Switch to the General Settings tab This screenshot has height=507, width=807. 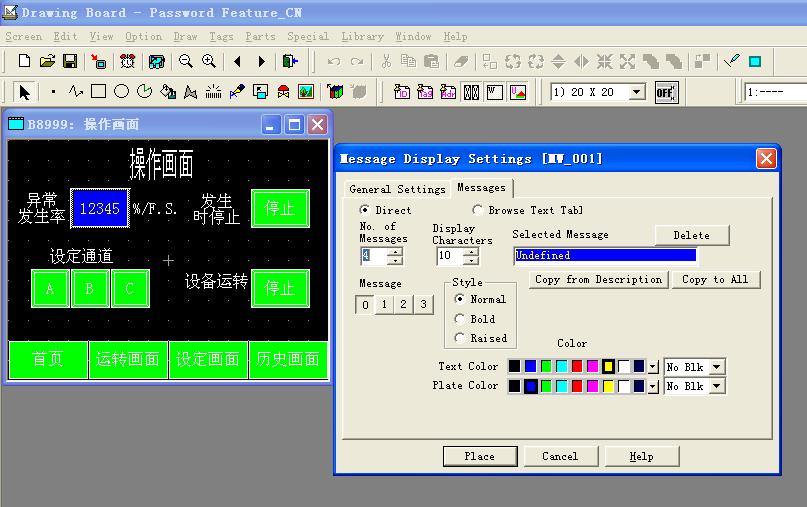tap(397, 189)
